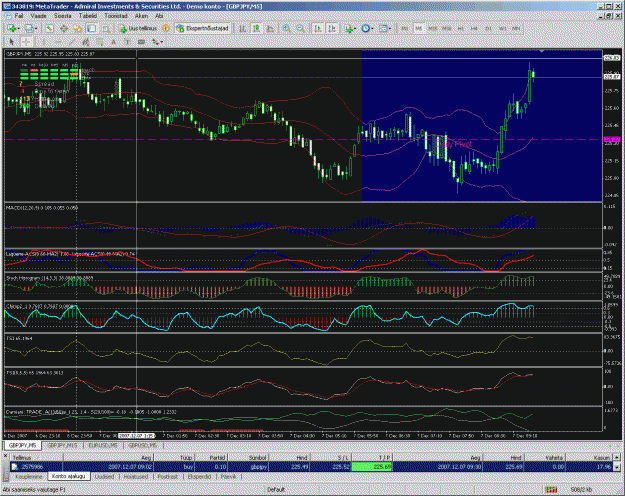Screen dimensions: 625x496
Task: Switch to candlestick chart type
Action: [x=257, y=28]
